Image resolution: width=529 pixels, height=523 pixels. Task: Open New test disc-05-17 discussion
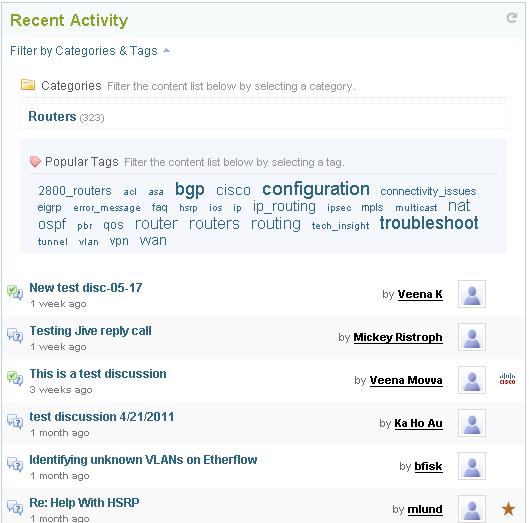[x=86, y=288]
